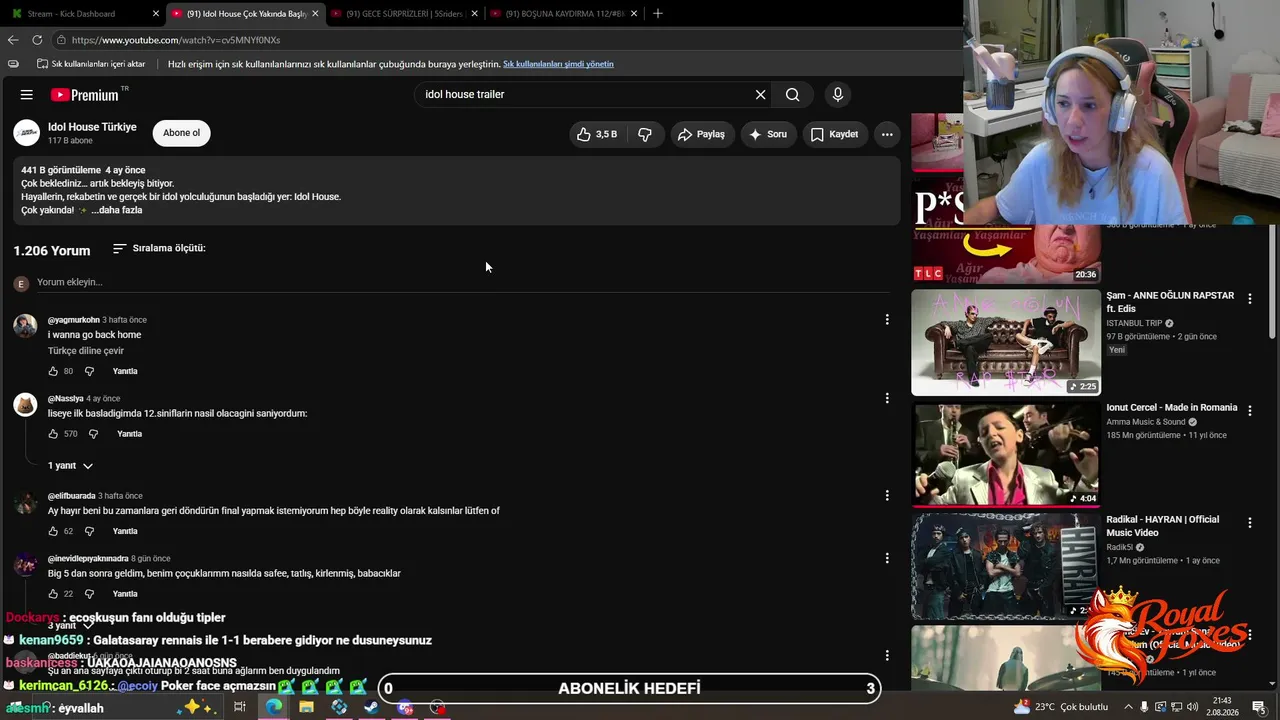This screenshot has height=720, width=1280.
Task: Like the comment by @yagmurkohn
Action: tap(53, 371)
